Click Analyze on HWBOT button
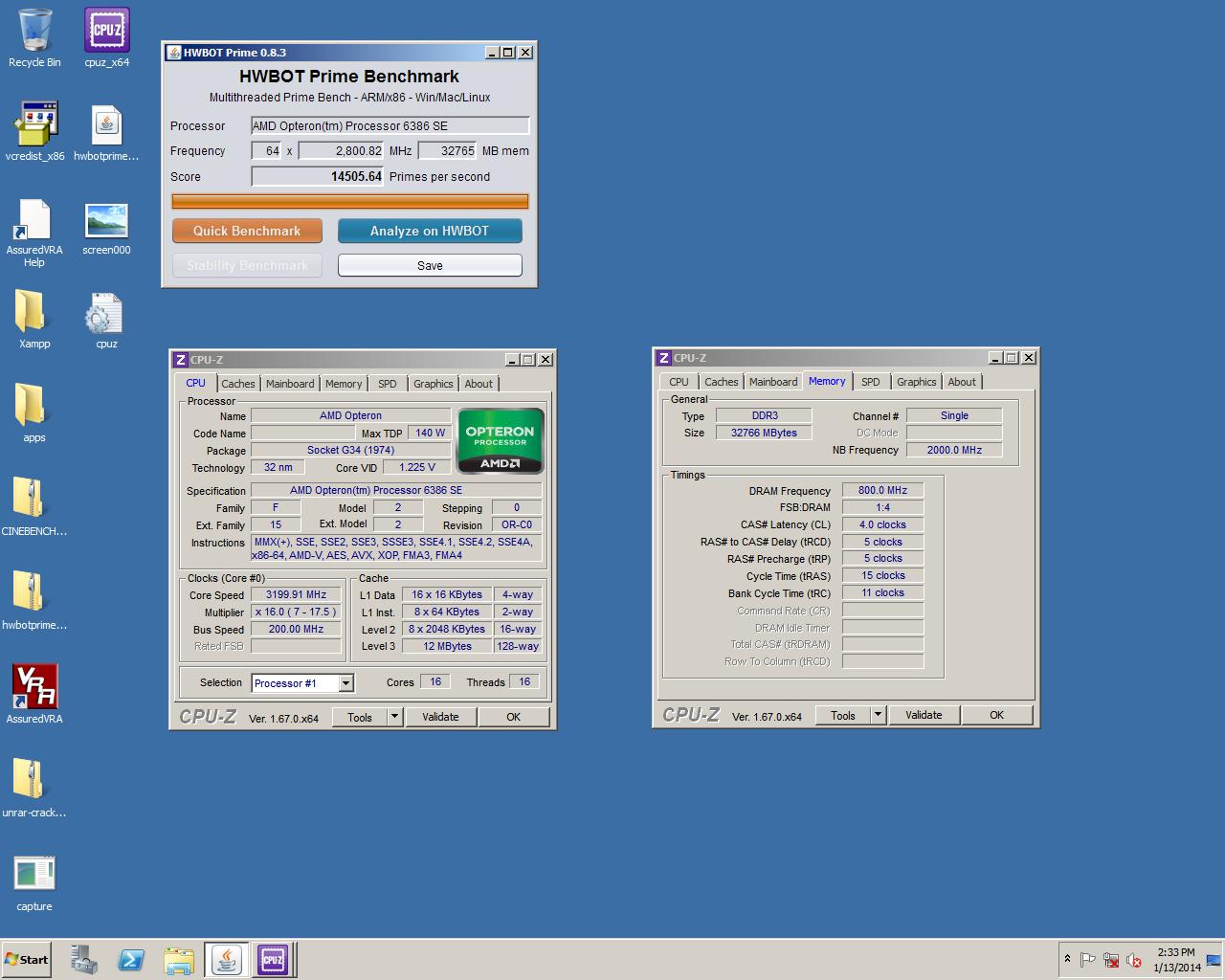 (x=430, y=231)
